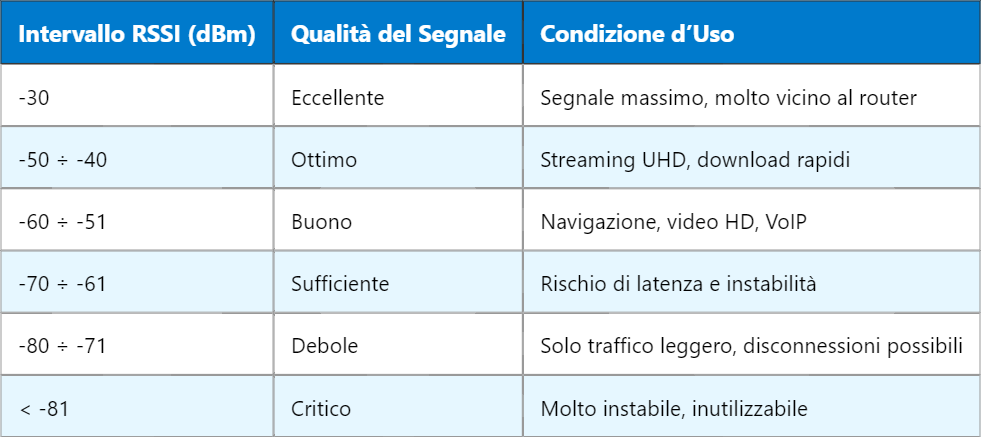Select the Buono quality cell
This screenshot has width=981, height=437.
pyautogui.click(x=322, y=221)
